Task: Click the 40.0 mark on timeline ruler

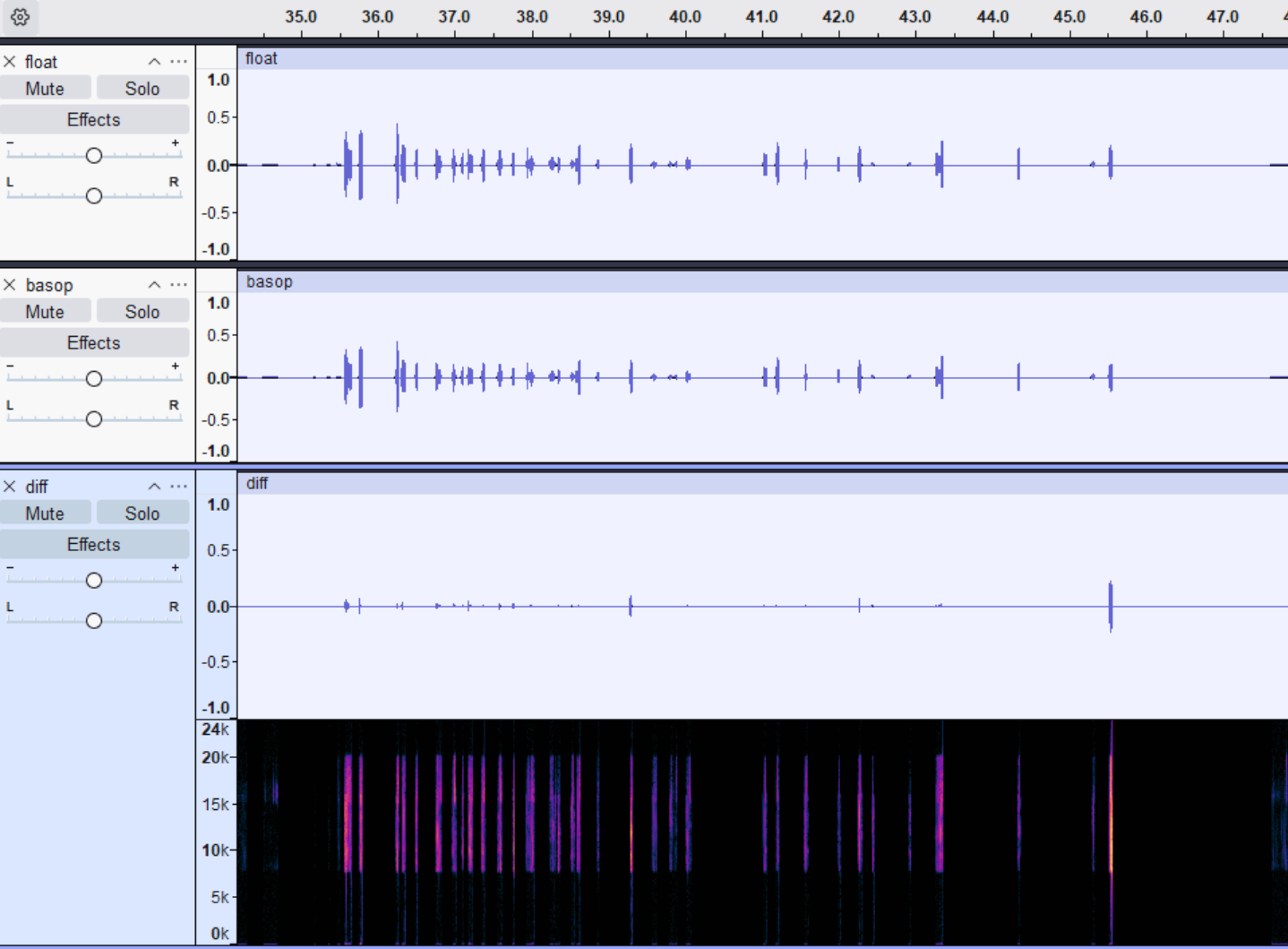Action: coord(685,18)
